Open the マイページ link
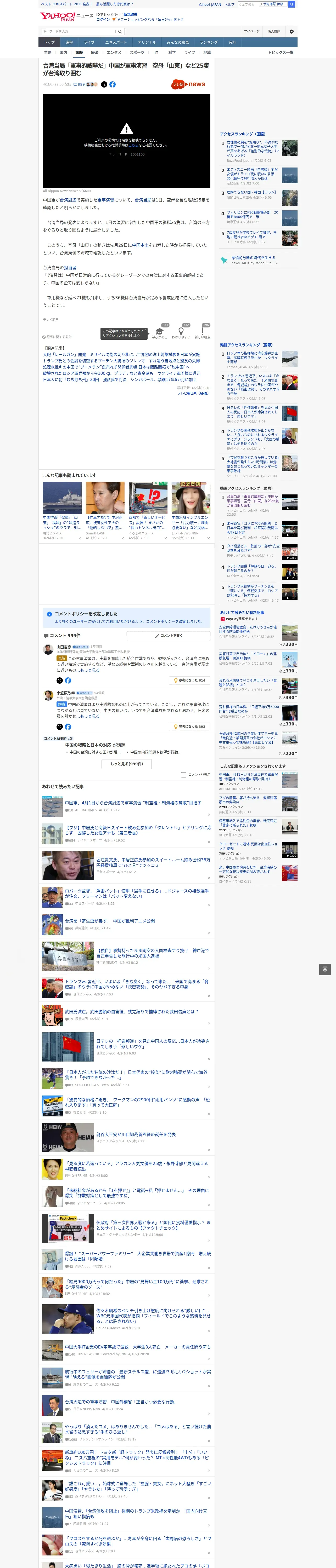The width and height of the screenshot is (336, 1568). pos(252,32)
